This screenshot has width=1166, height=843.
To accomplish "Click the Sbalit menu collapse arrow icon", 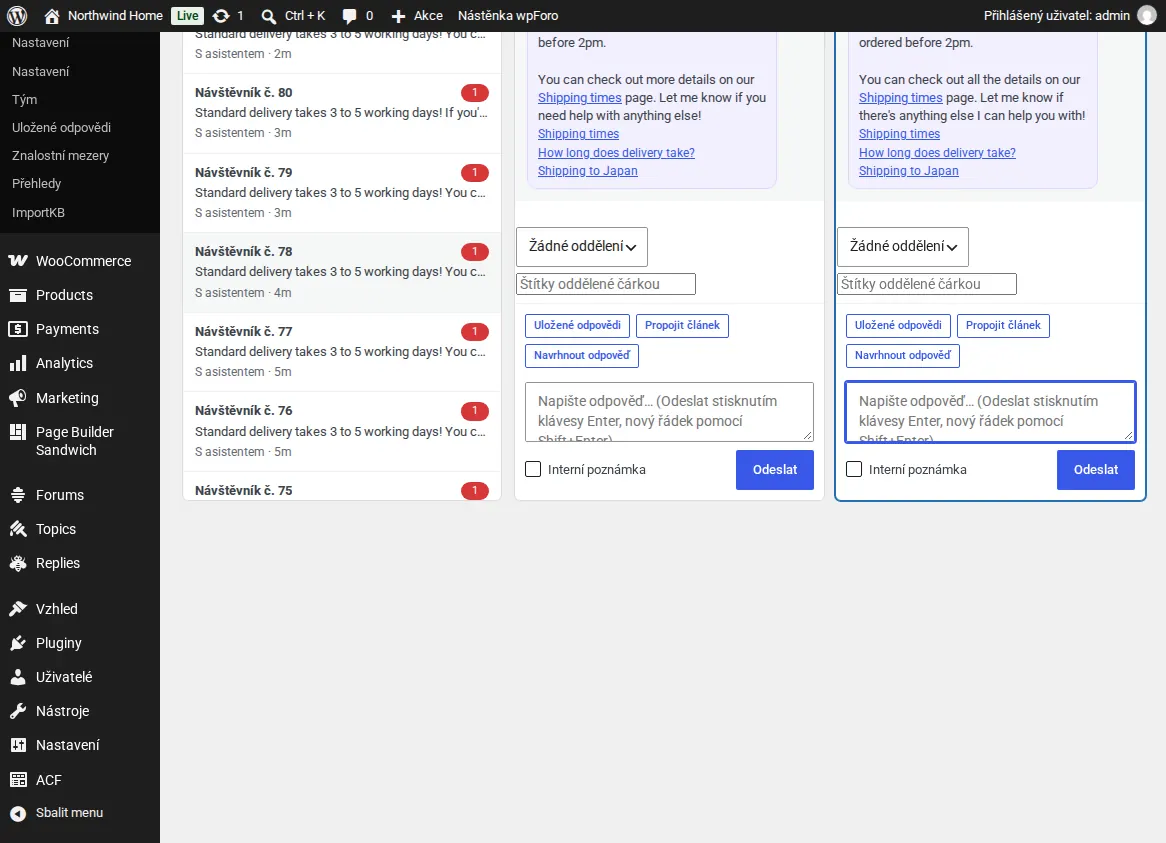I will (18, 813).
